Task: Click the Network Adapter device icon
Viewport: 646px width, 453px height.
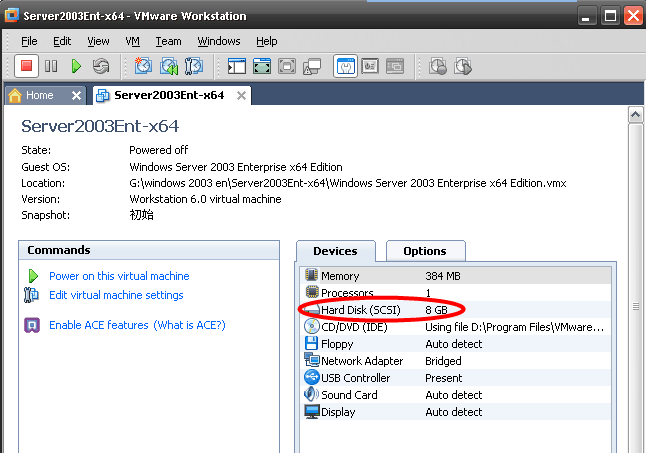Action: click(x=312, y=360)
